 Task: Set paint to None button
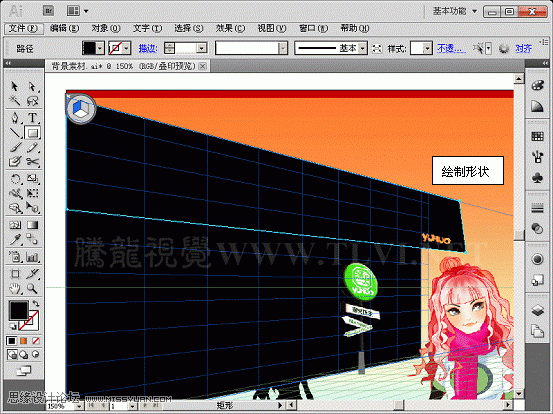coord(36,341)
